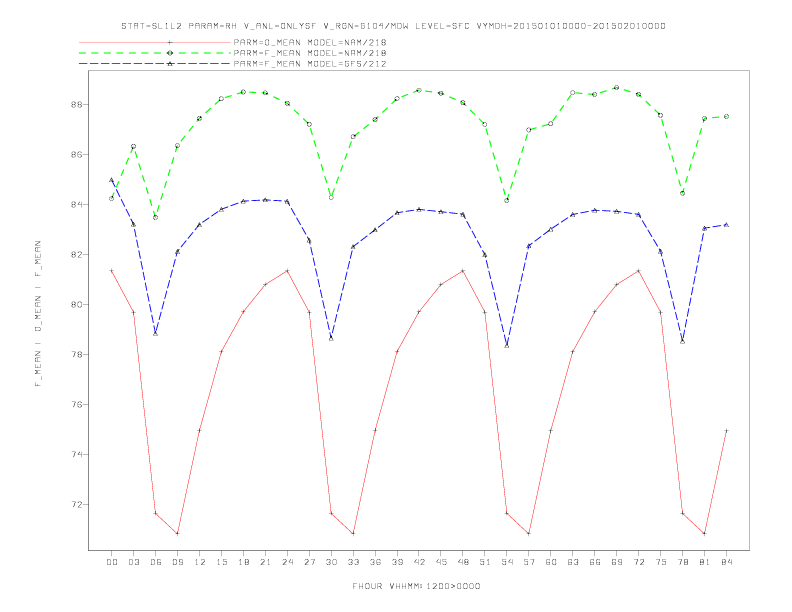Click x-axis tick label 24
The image size is (792, 612).
(287, 562)
